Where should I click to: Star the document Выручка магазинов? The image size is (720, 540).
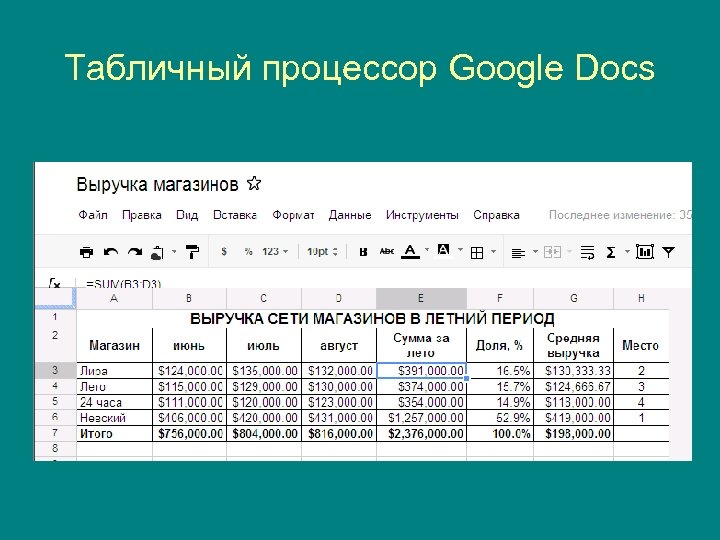[x=254, y=184]
